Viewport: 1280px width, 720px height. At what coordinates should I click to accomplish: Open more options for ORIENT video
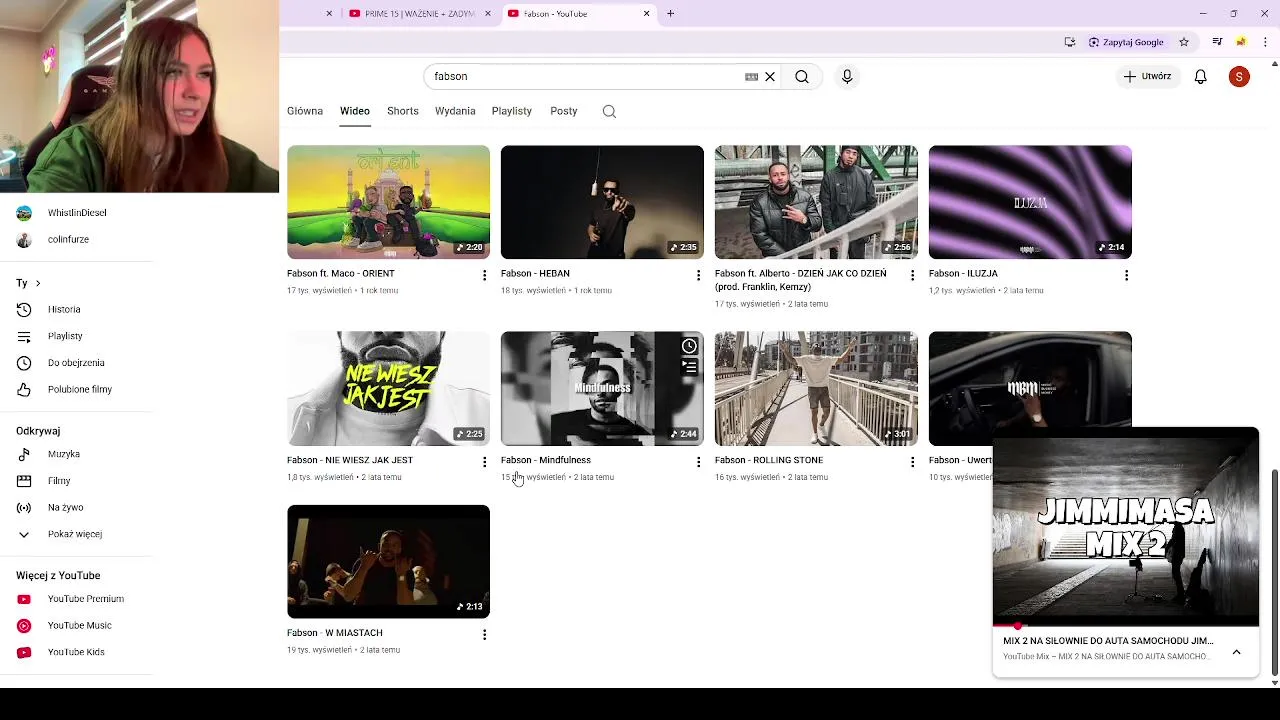[x=484, y=275]
